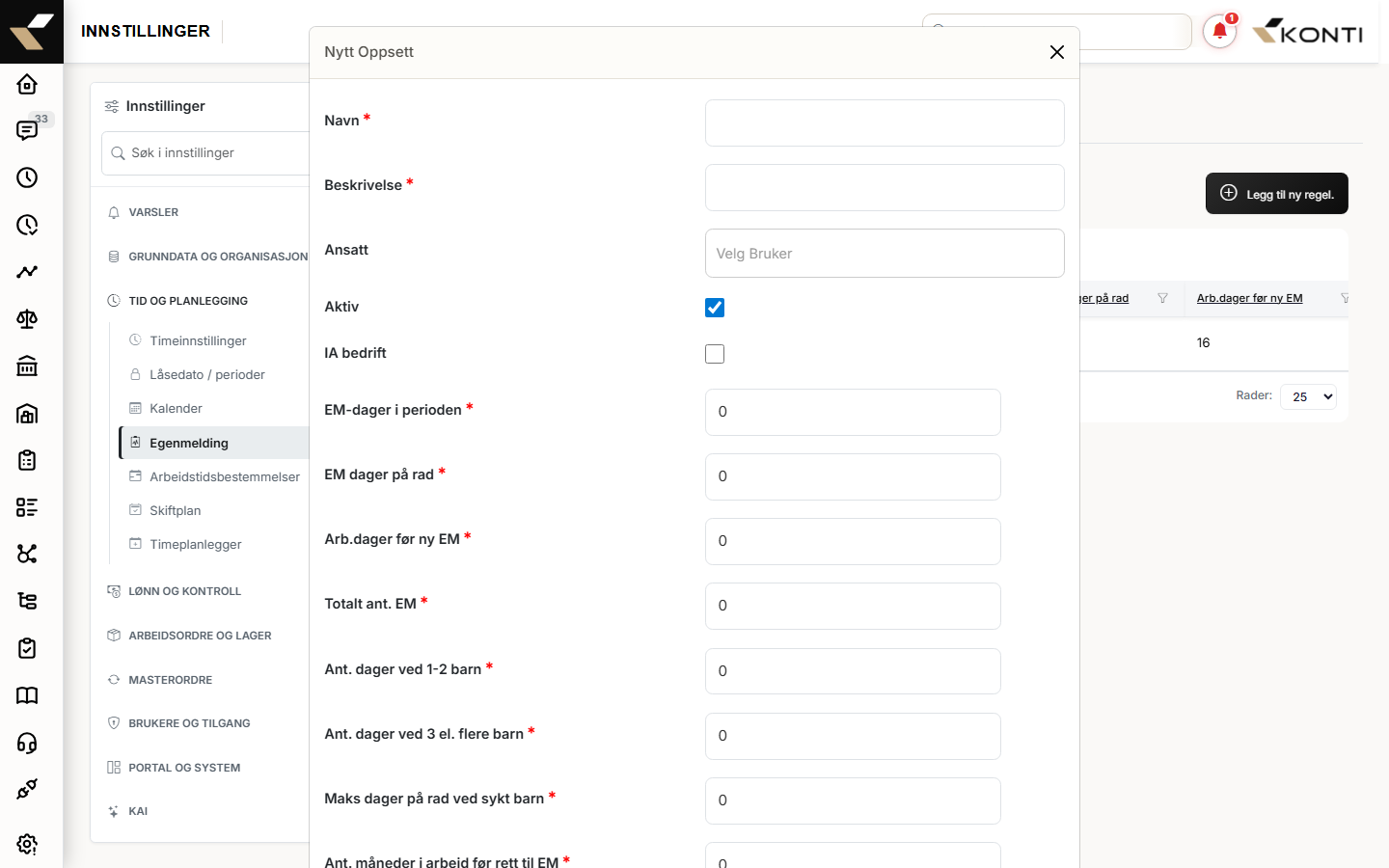Toggle the IA bedrift checkbox
1389x868 pixels.
click(715, 354)
